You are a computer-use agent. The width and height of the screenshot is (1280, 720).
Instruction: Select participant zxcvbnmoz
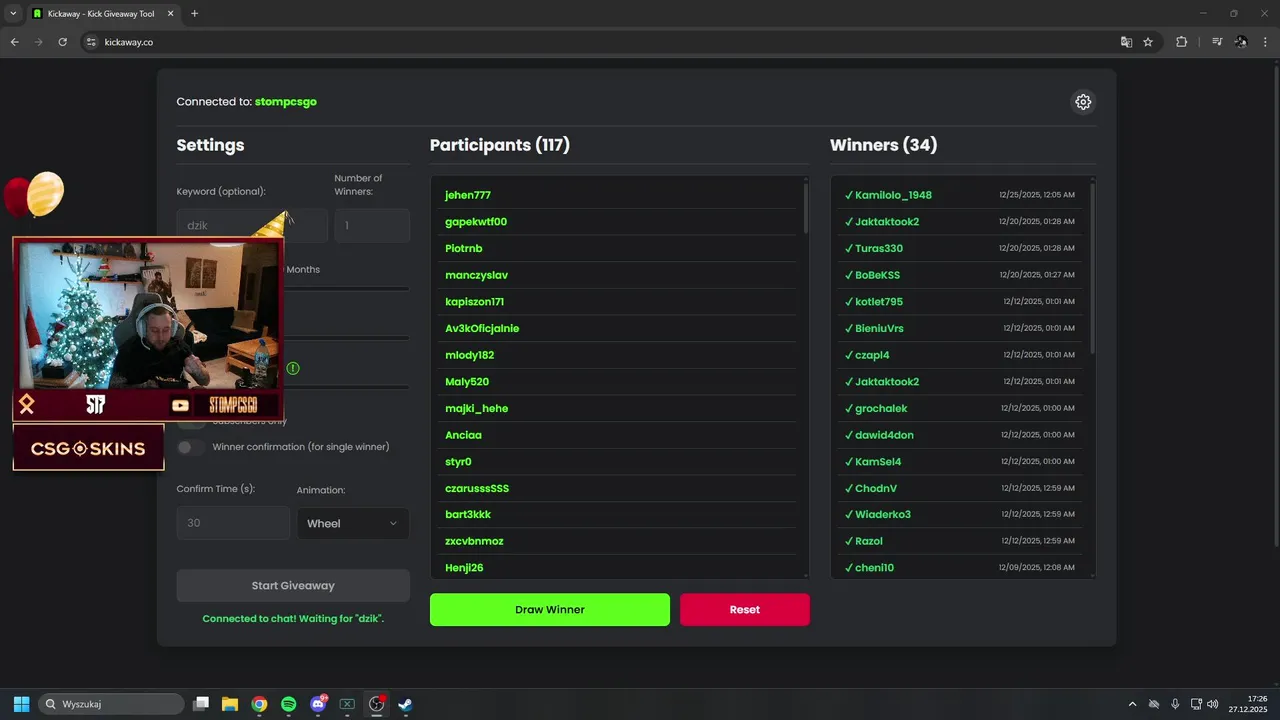pos(474,541)
